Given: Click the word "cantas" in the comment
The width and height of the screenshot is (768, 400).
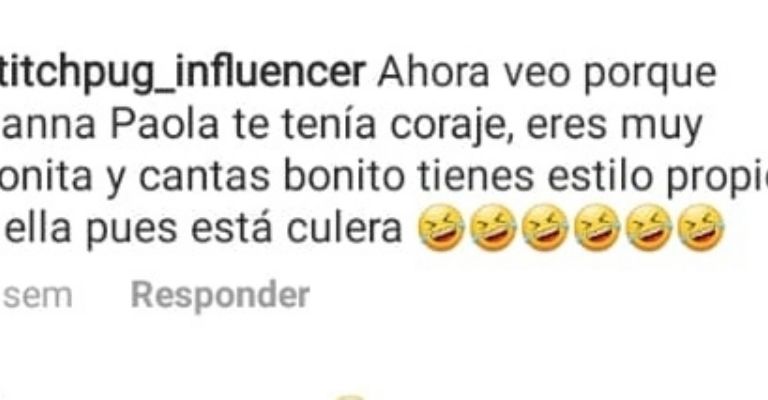Looking at the screenshot, I should 204,176.
